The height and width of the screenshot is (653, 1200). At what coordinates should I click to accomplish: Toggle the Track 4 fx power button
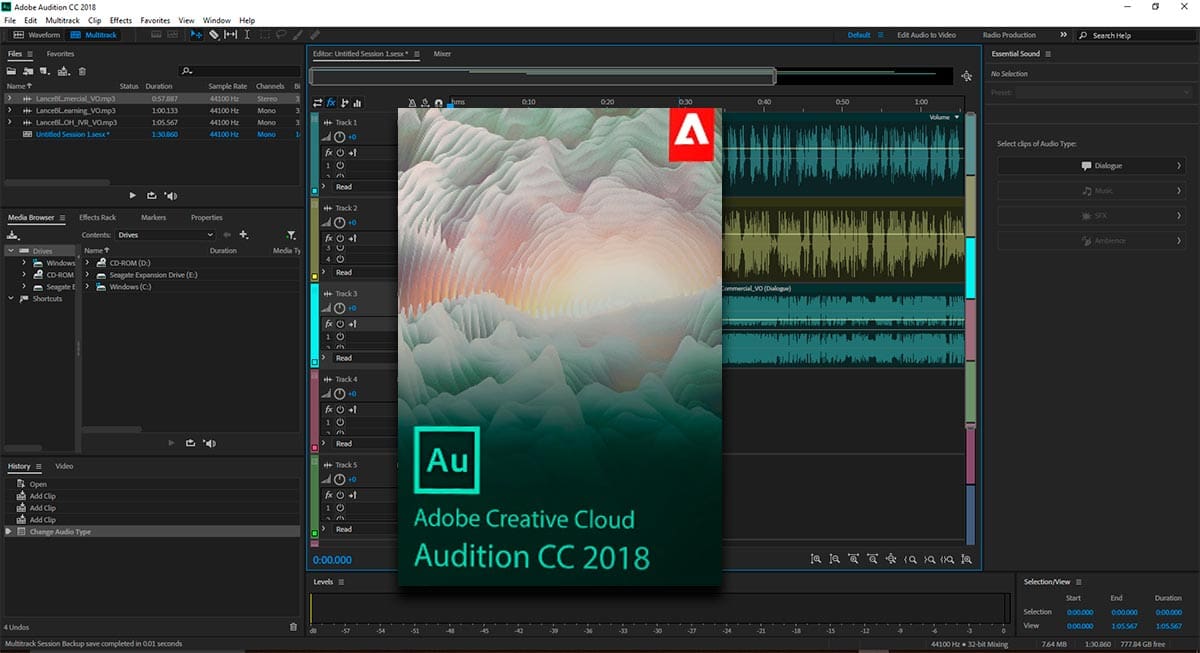[x=340, y=410]
